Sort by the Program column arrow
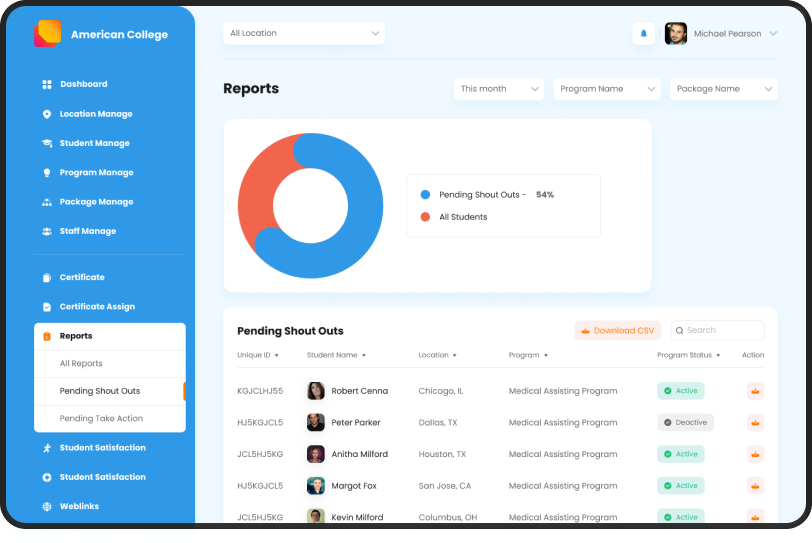The width and height of the screenshot is (812, 543). [x=546, y=356]
